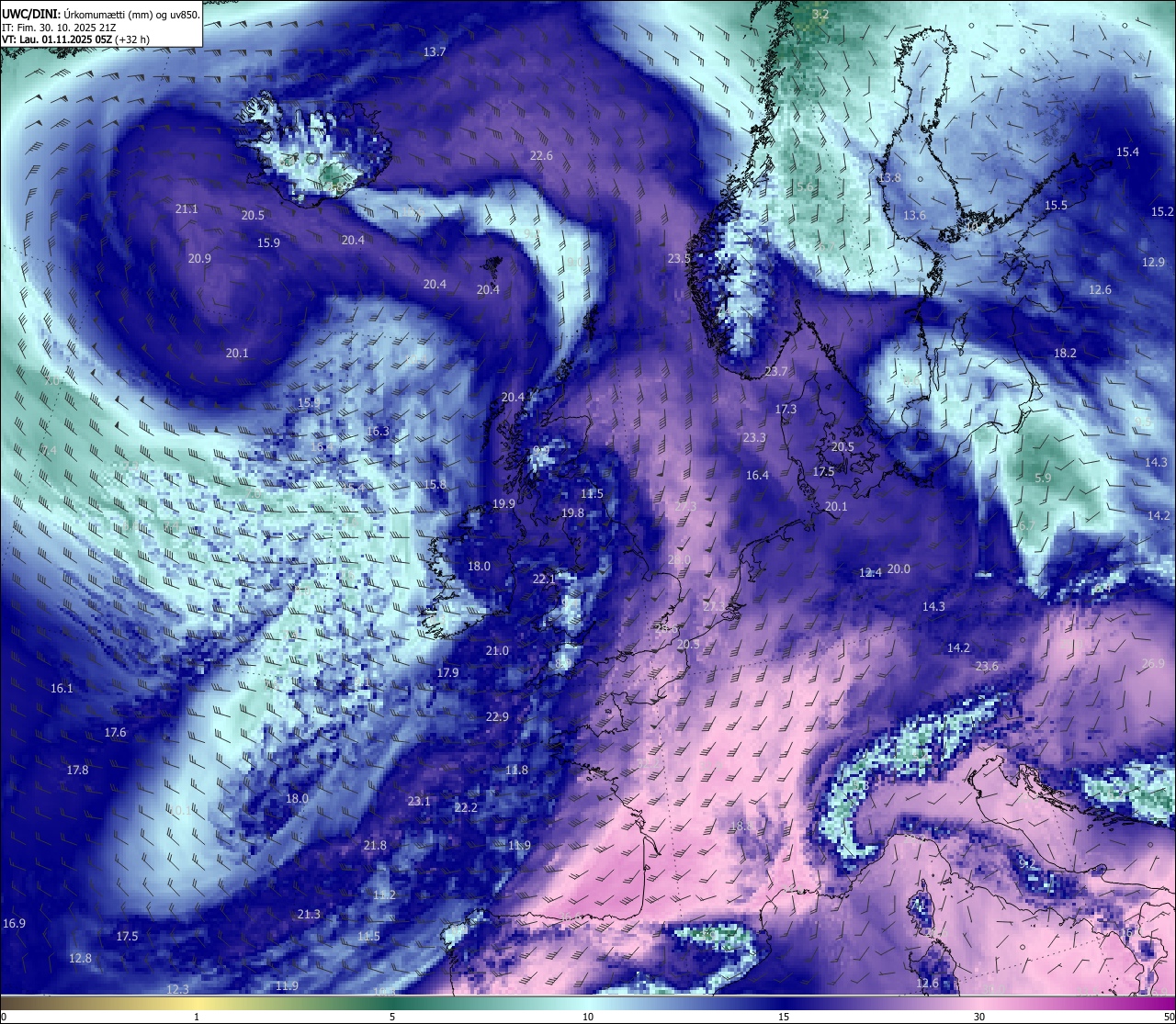Click the map value 21.8

point(375,846)
